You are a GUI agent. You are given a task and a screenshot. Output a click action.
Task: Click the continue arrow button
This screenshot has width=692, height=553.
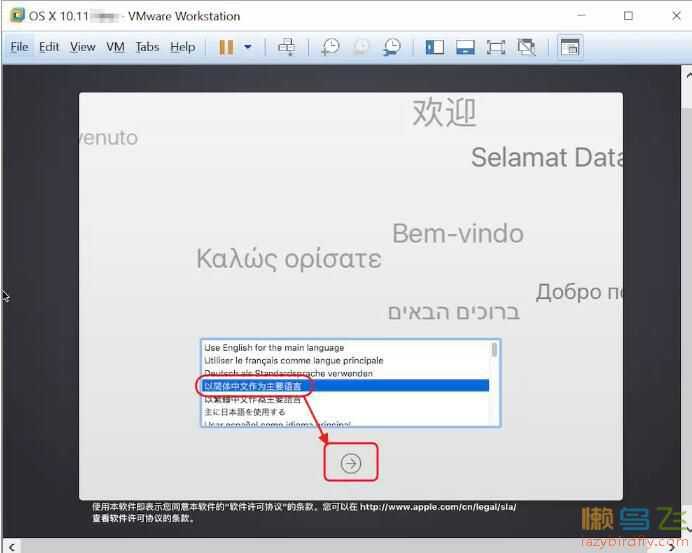click(351, 463)
